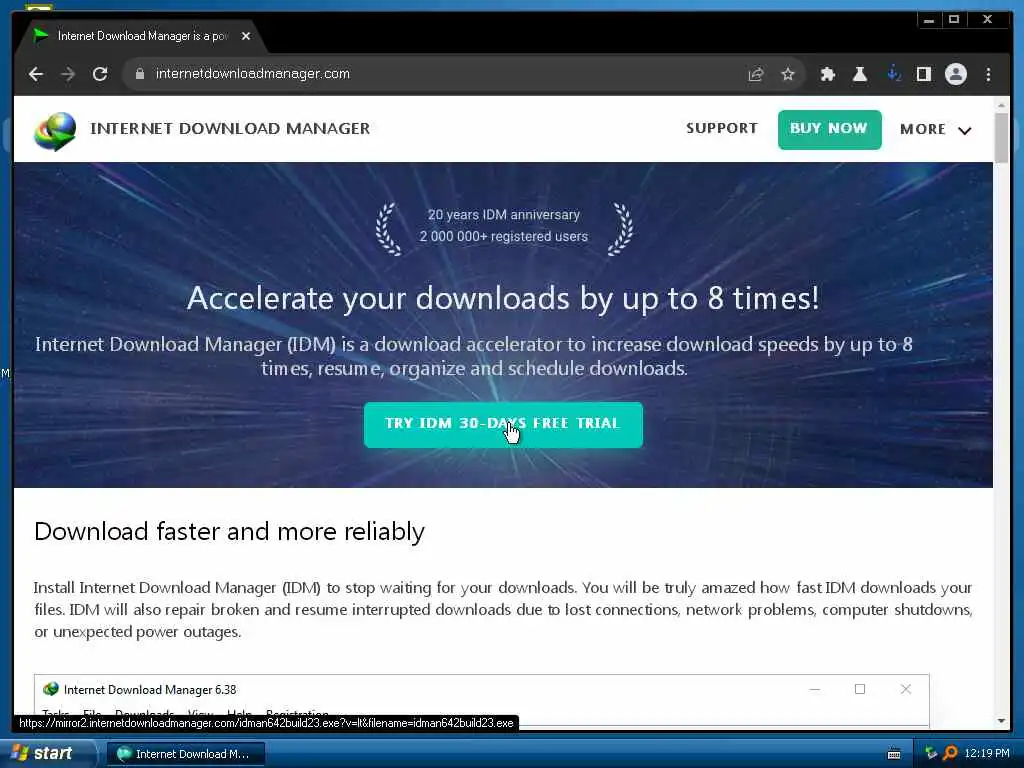Click the INTERNET DOWNLOAD MANAGER site title

pos(230,129)
